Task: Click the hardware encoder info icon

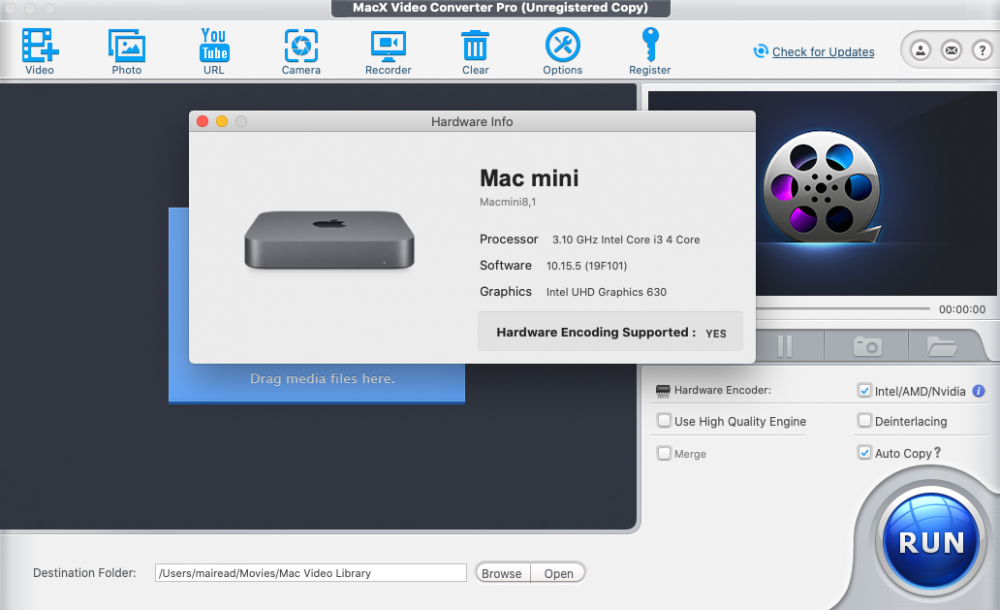Action: coord(978,391)
